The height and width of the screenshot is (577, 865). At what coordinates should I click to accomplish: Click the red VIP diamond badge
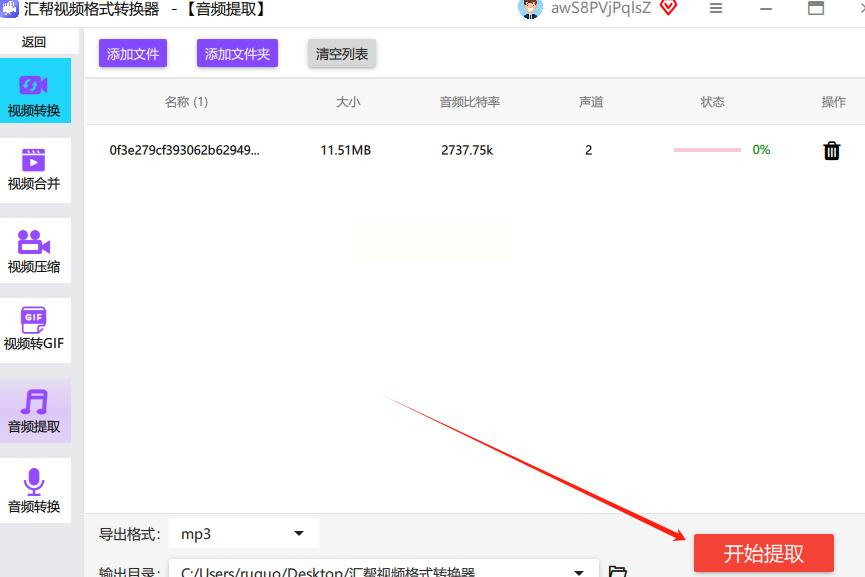tap(669, 8)
